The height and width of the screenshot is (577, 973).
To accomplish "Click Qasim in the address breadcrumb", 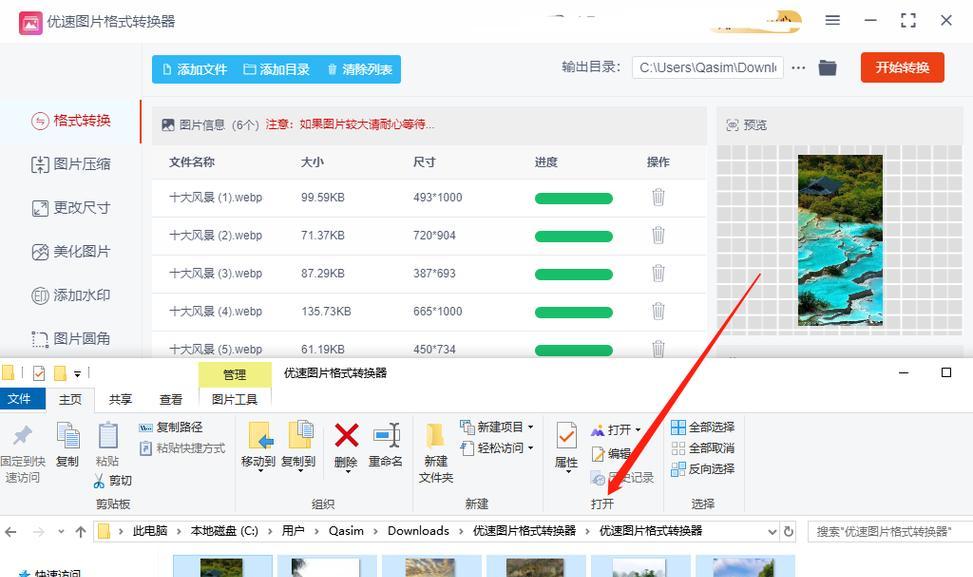I will 346,531.
